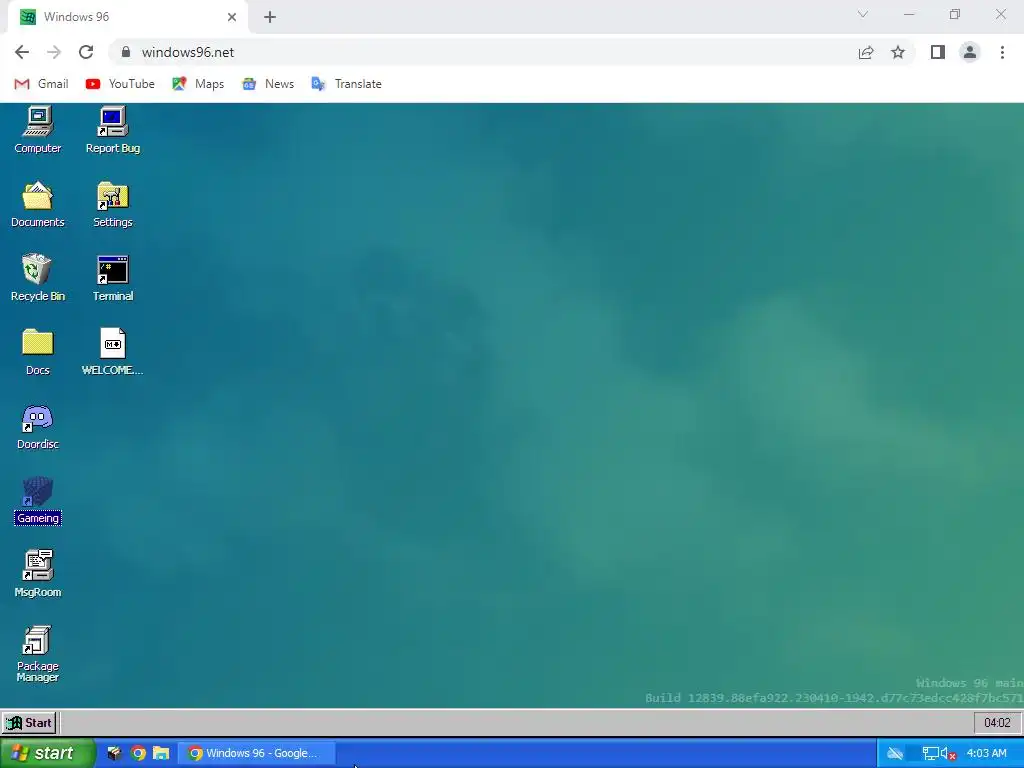Click the 4:03 AM system clock

986,753
